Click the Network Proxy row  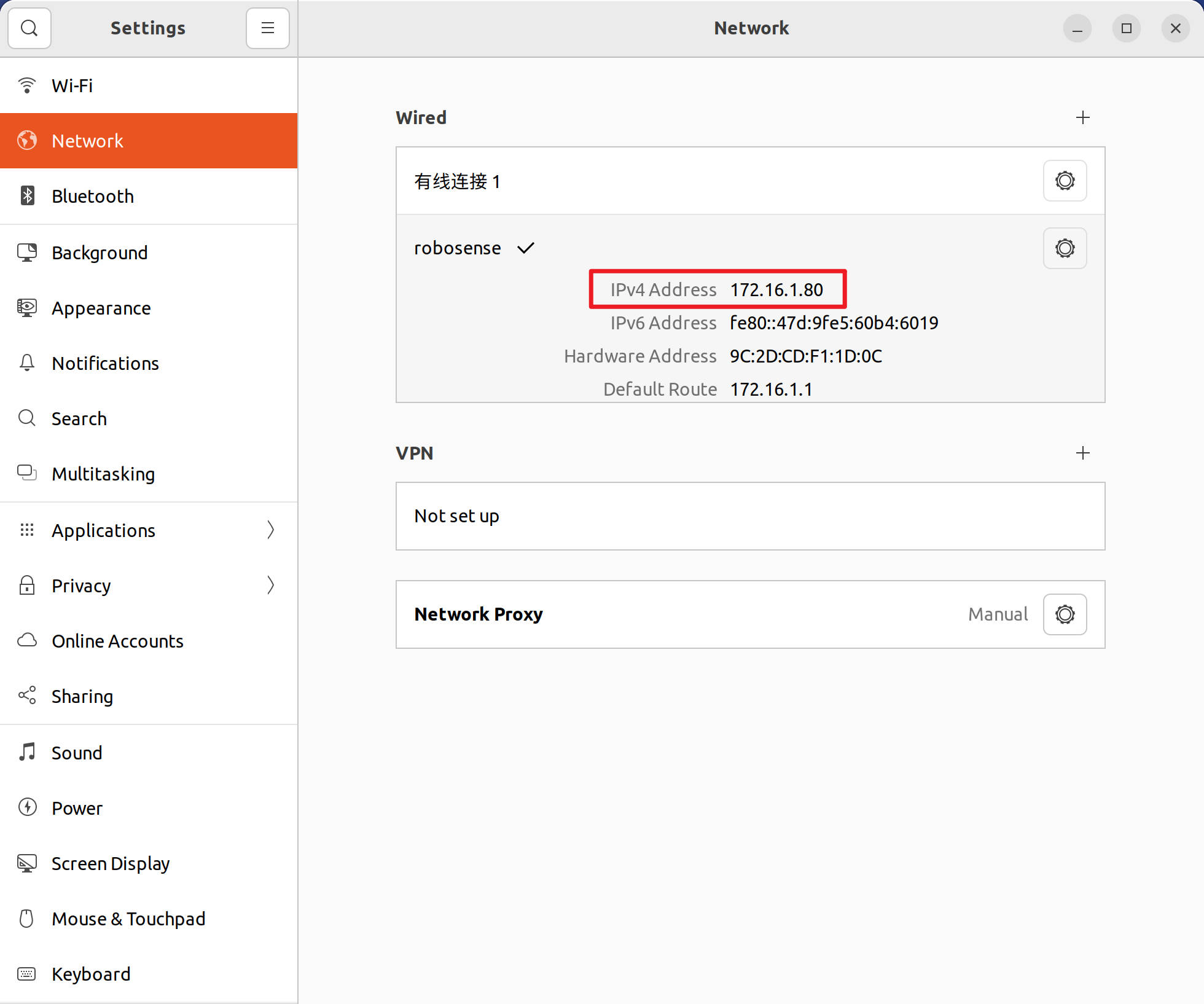click(x=676, y=614)
